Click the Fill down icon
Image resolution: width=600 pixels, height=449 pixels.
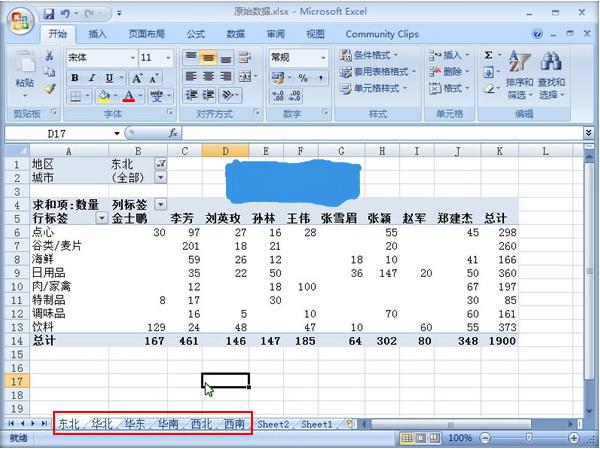(489, 72)
